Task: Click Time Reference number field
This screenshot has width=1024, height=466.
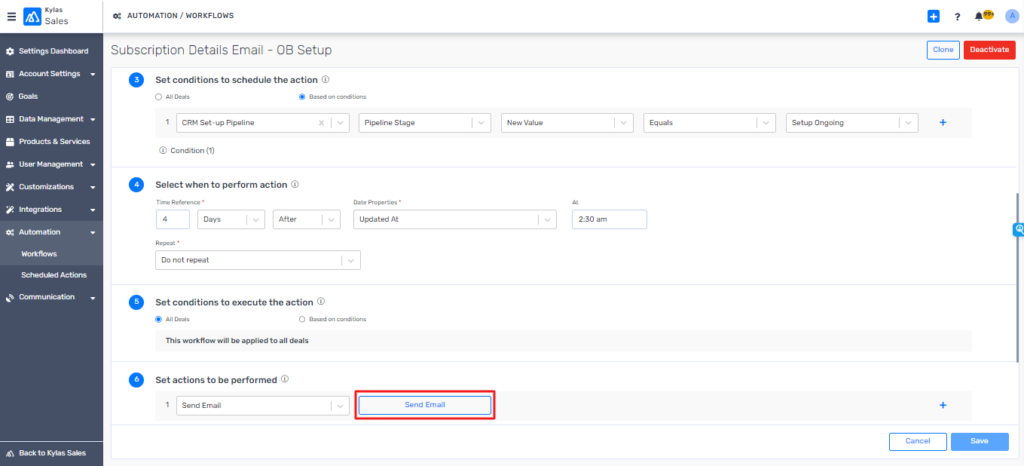Action: tap(172, 219)
